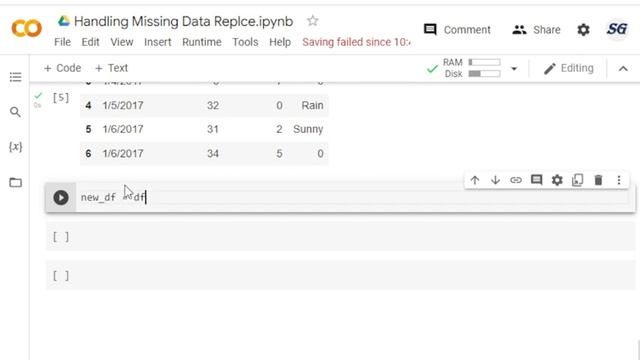Open the SG account avatar

click(x=617, y=29)
